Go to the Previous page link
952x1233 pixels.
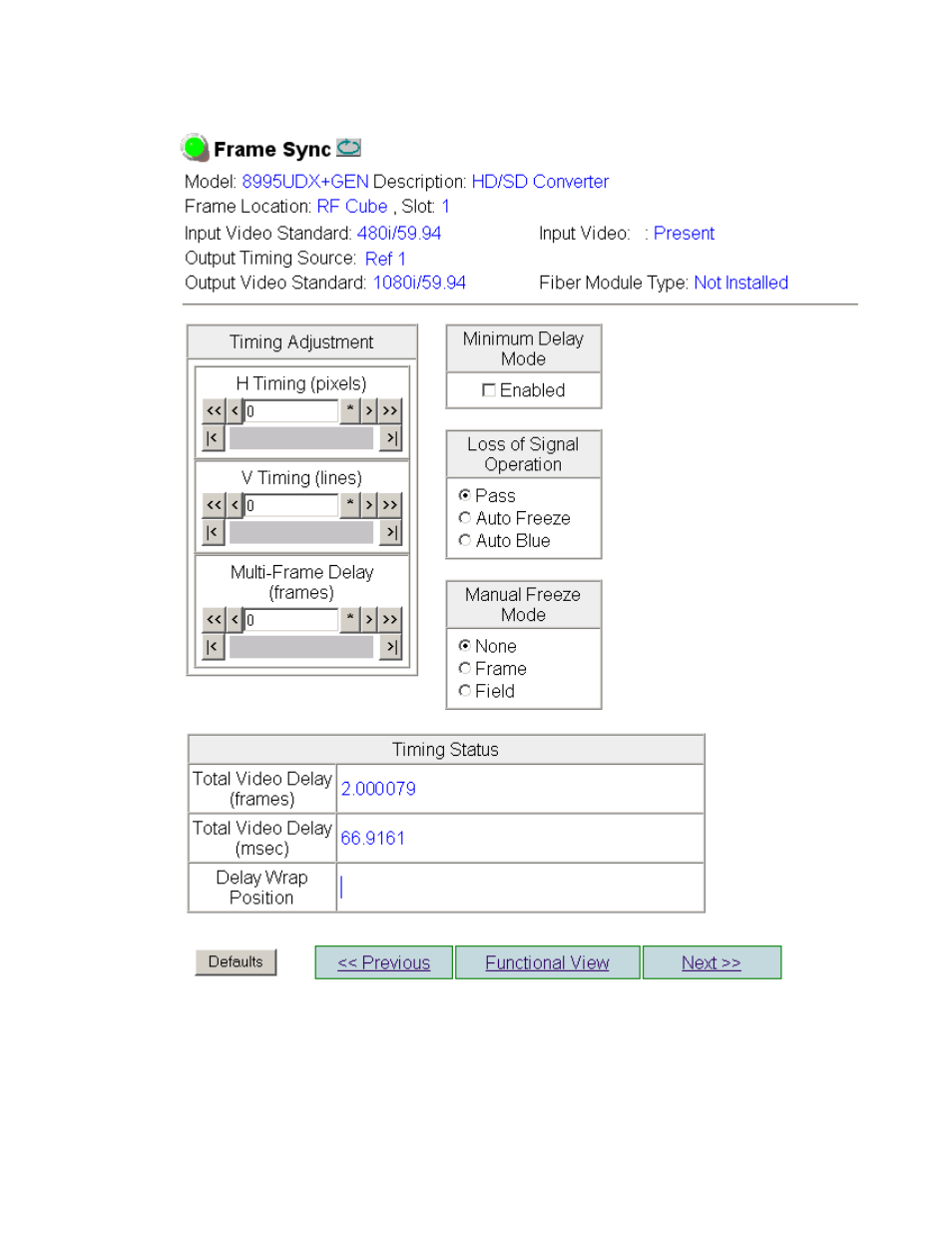383,963
